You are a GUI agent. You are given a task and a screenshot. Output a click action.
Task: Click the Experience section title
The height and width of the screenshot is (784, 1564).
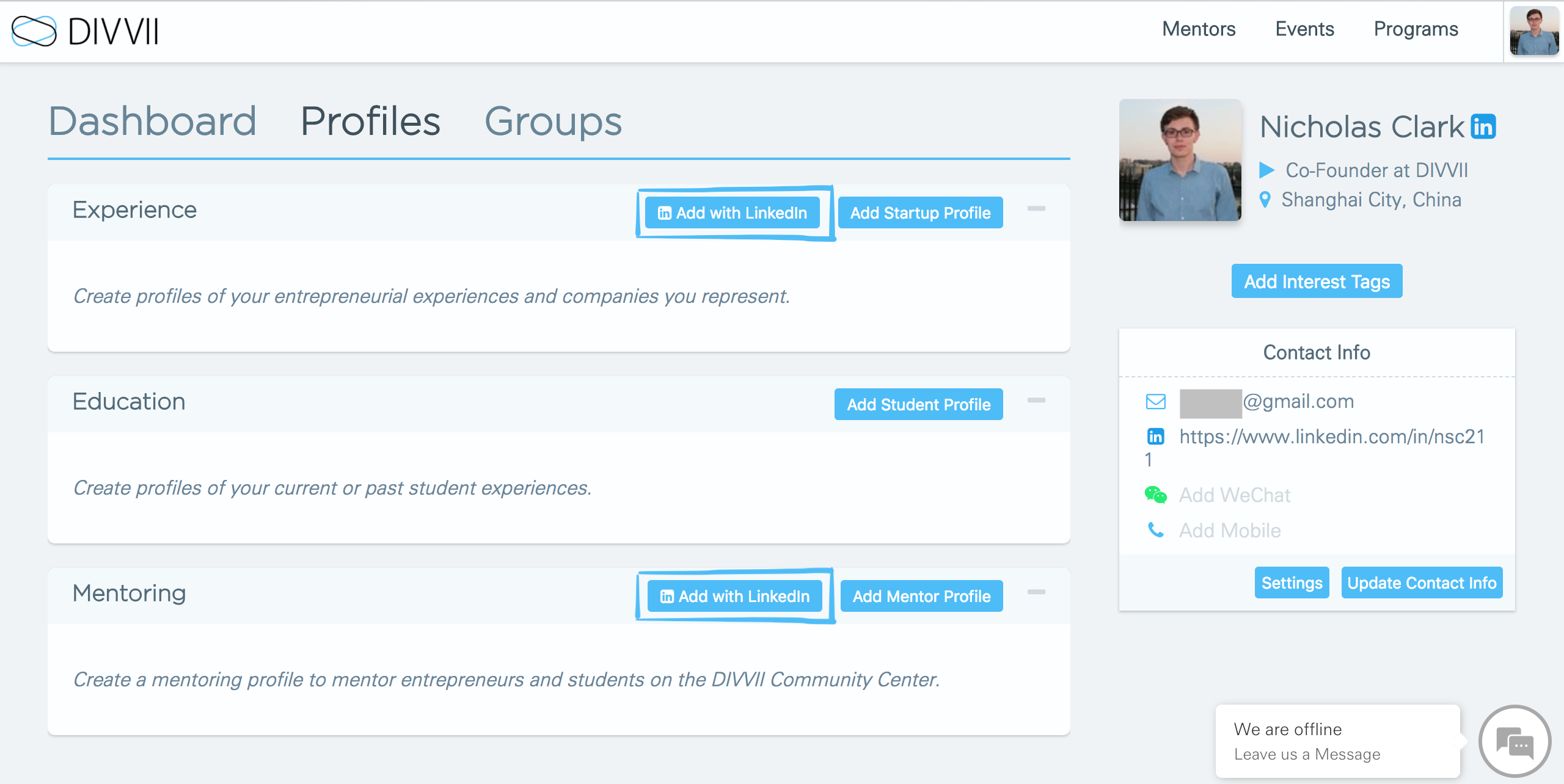[x=134, y=210]
